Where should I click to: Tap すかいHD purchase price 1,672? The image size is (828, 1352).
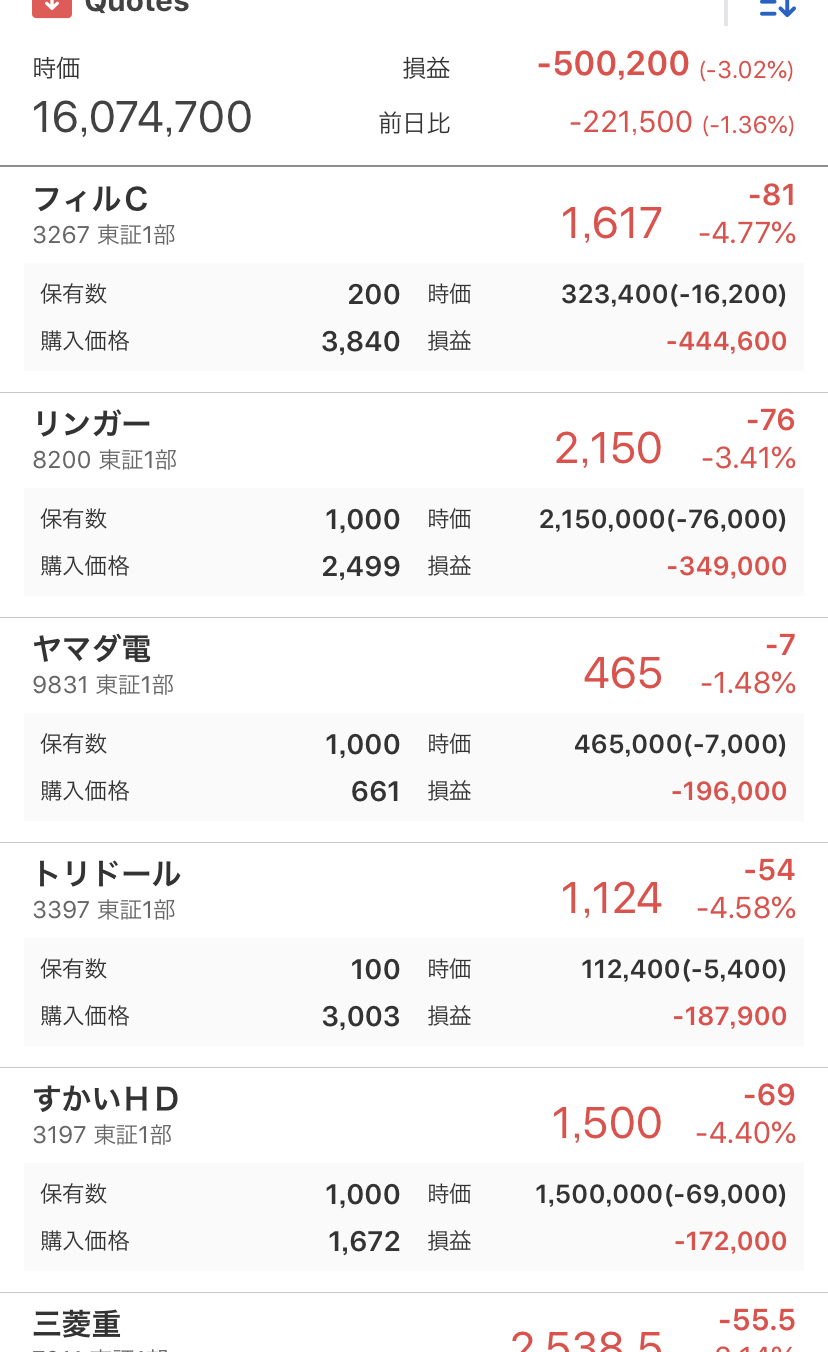[x=364, y=1242]
